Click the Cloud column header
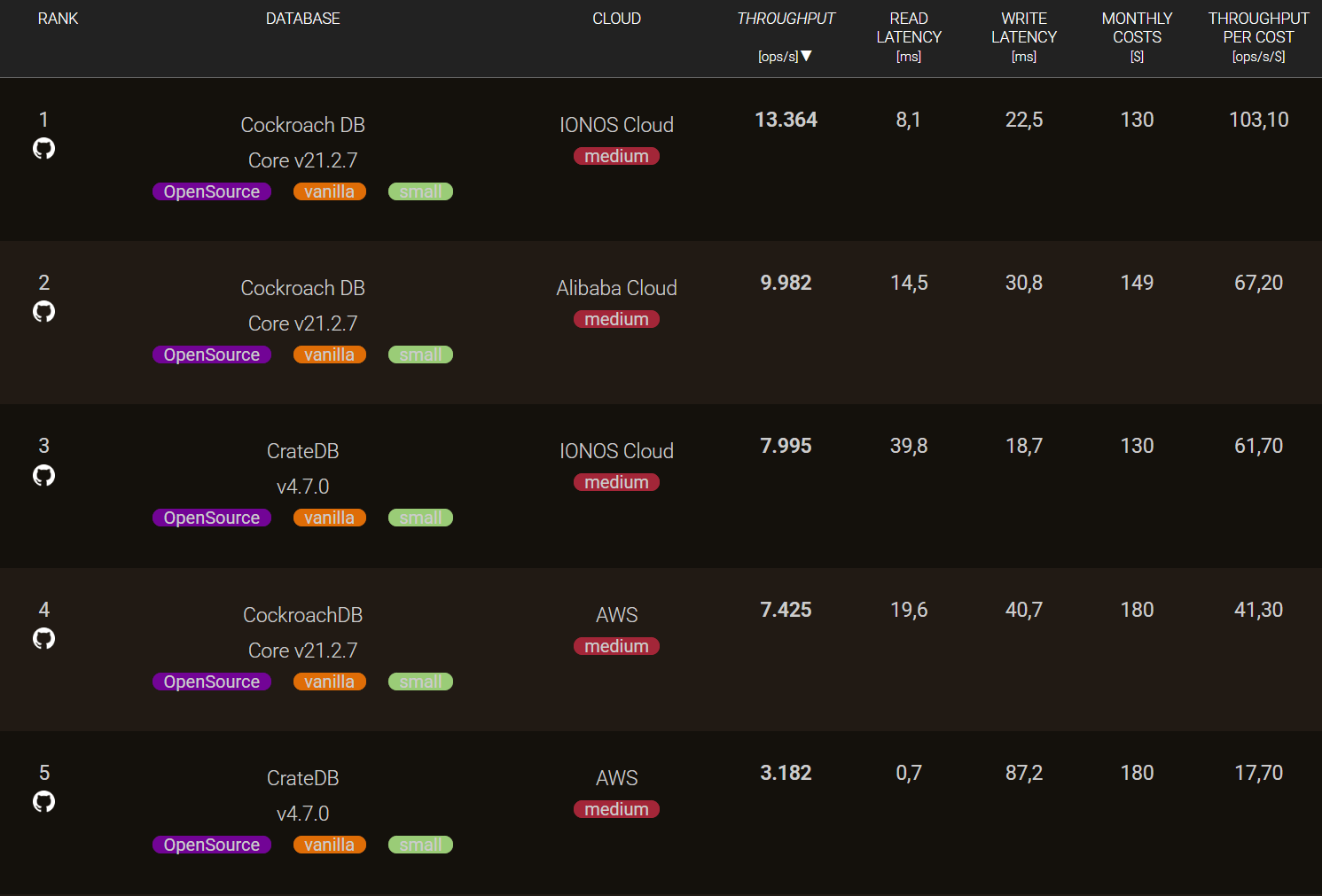 (x=616, y=19)
